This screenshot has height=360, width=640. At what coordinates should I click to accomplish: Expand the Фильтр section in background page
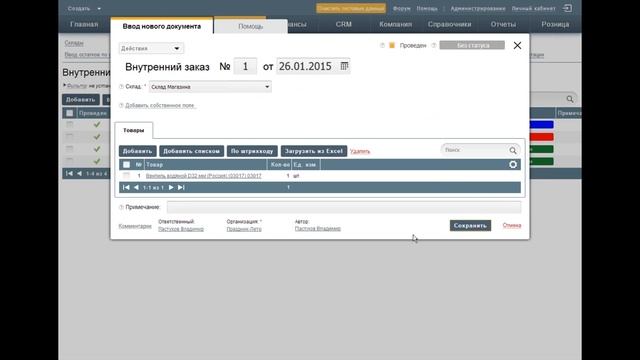76,86
